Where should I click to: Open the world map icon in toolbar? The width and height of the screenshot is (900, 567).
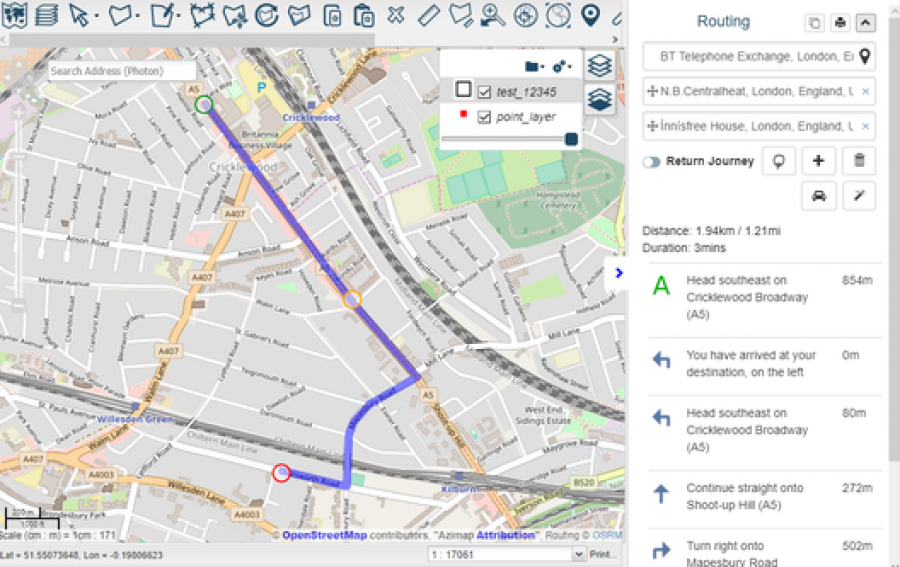[14, 15]
